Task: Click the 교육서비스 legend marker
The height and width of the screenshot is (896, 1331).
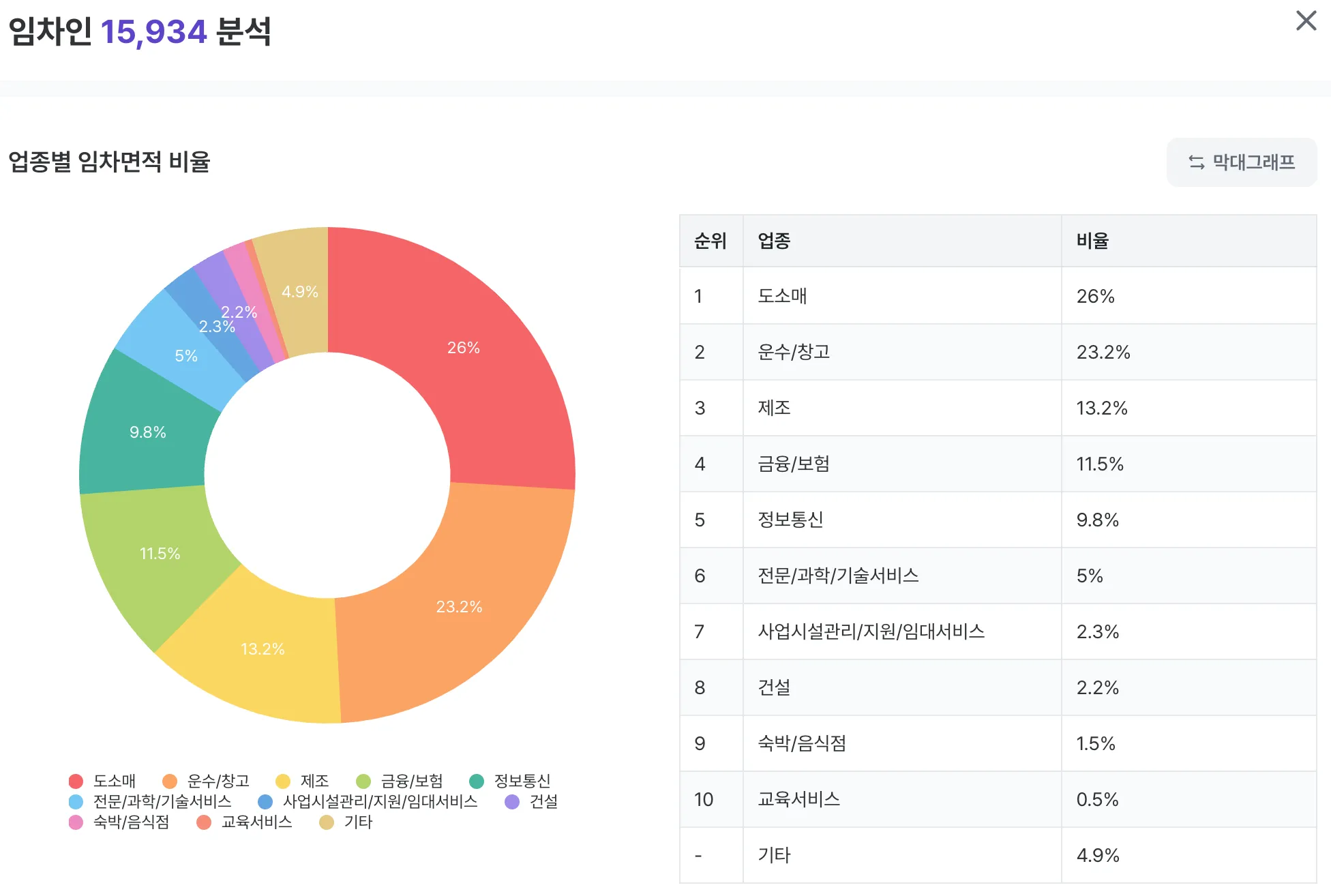Action: pyautogui.click(x=203, y=822)
